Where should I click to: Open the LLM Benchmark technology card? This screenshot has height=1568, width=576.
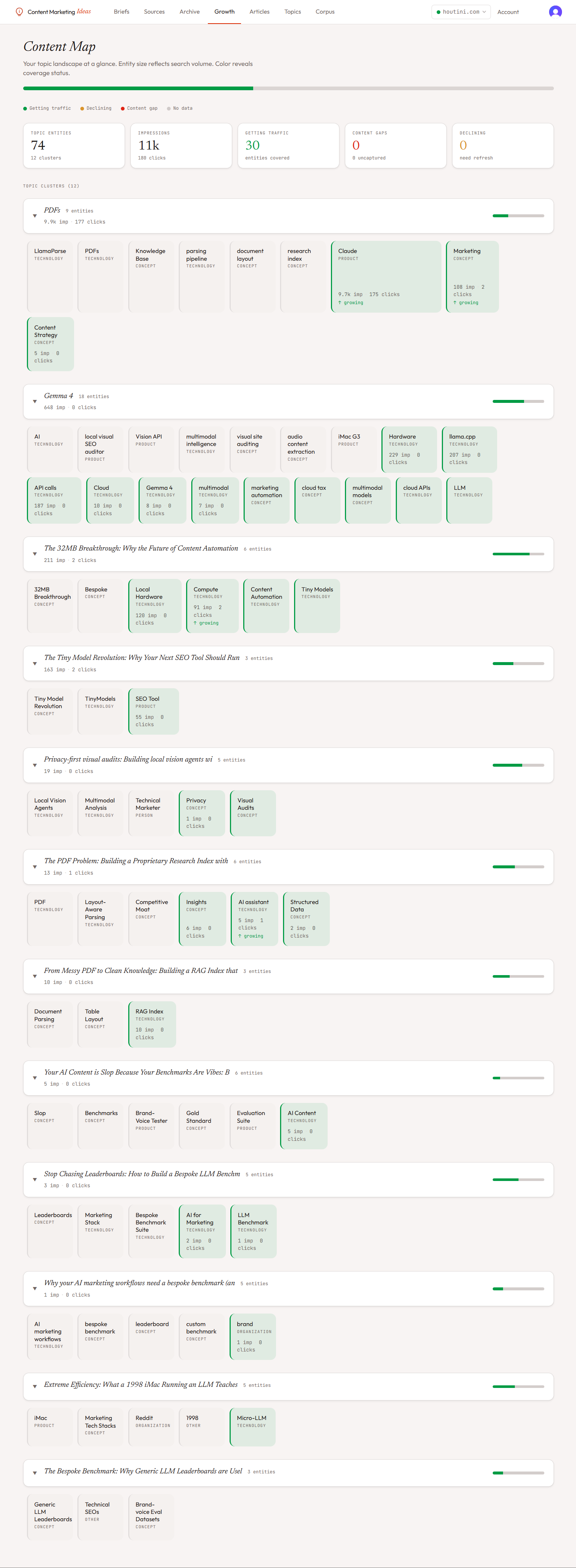click(253, 1231)
